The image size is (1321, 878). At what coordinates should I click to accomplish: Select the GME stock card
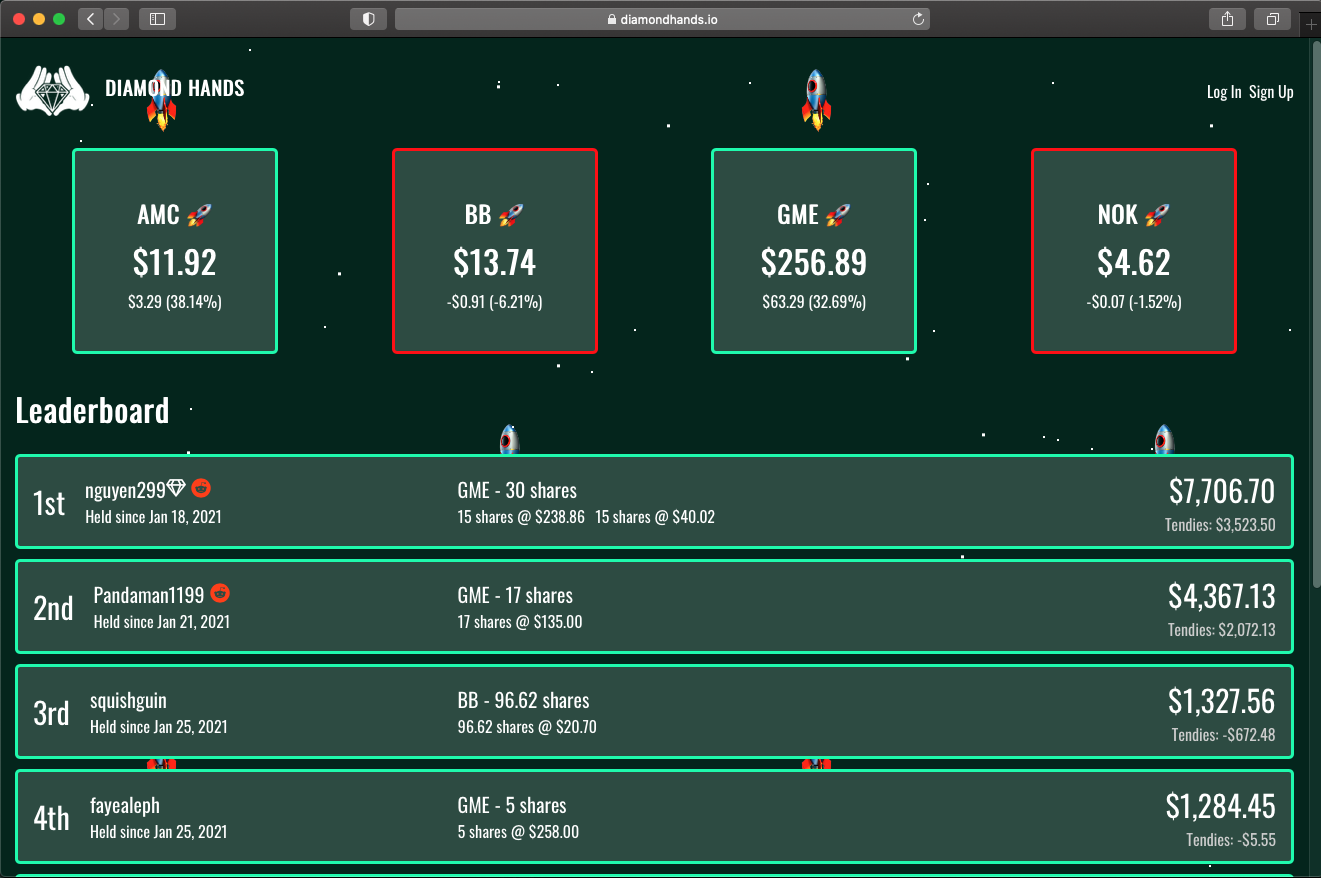[814, 251]
